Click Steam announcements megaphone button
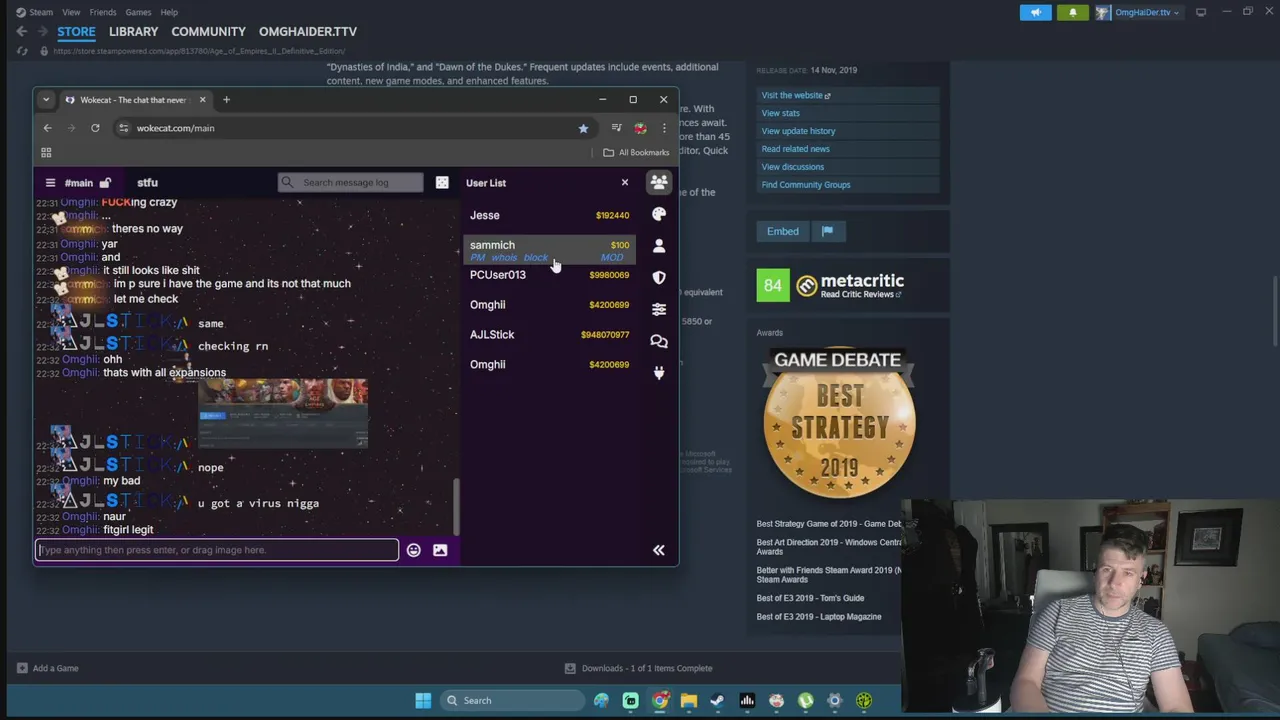 (x=1036, y=12)
